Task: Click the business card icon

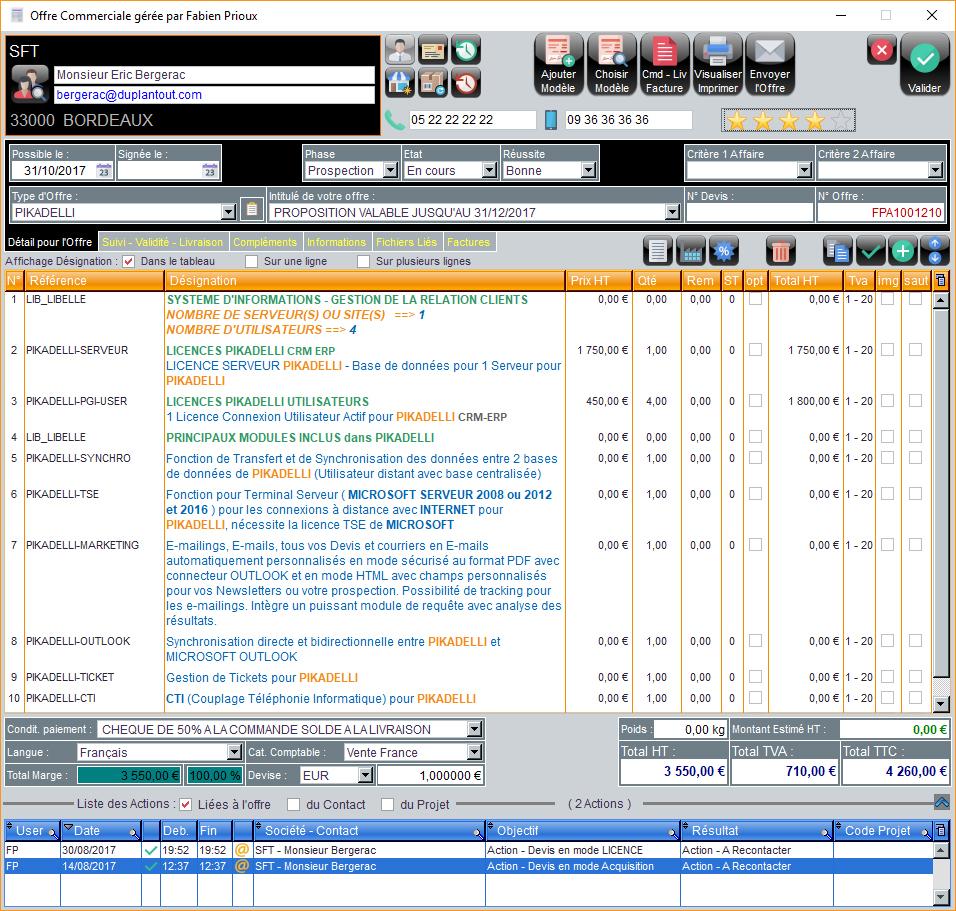Action: [x=433, y=50]
